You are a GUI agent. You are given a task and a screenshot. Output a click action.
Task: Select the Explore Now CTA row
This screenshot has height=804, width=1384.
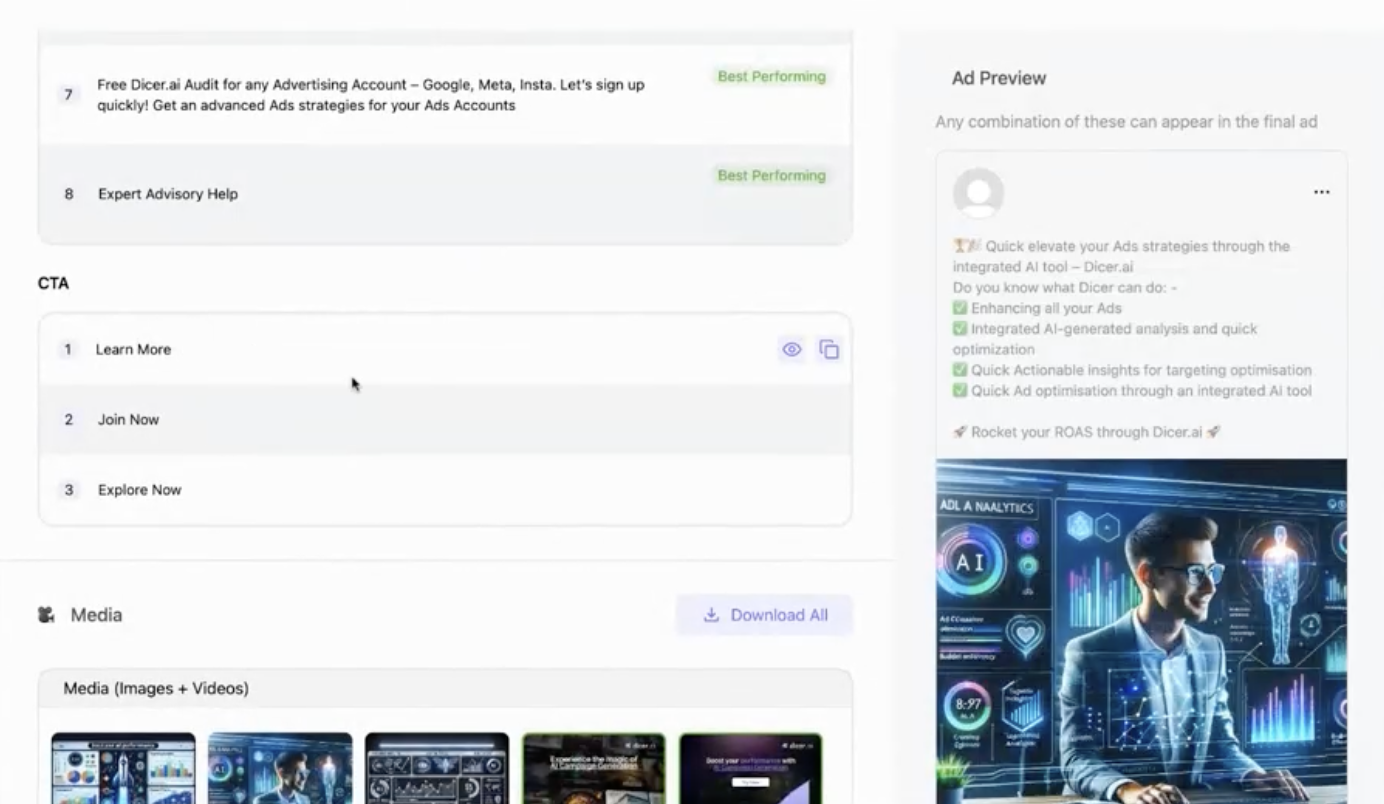(x=445, y=489)
